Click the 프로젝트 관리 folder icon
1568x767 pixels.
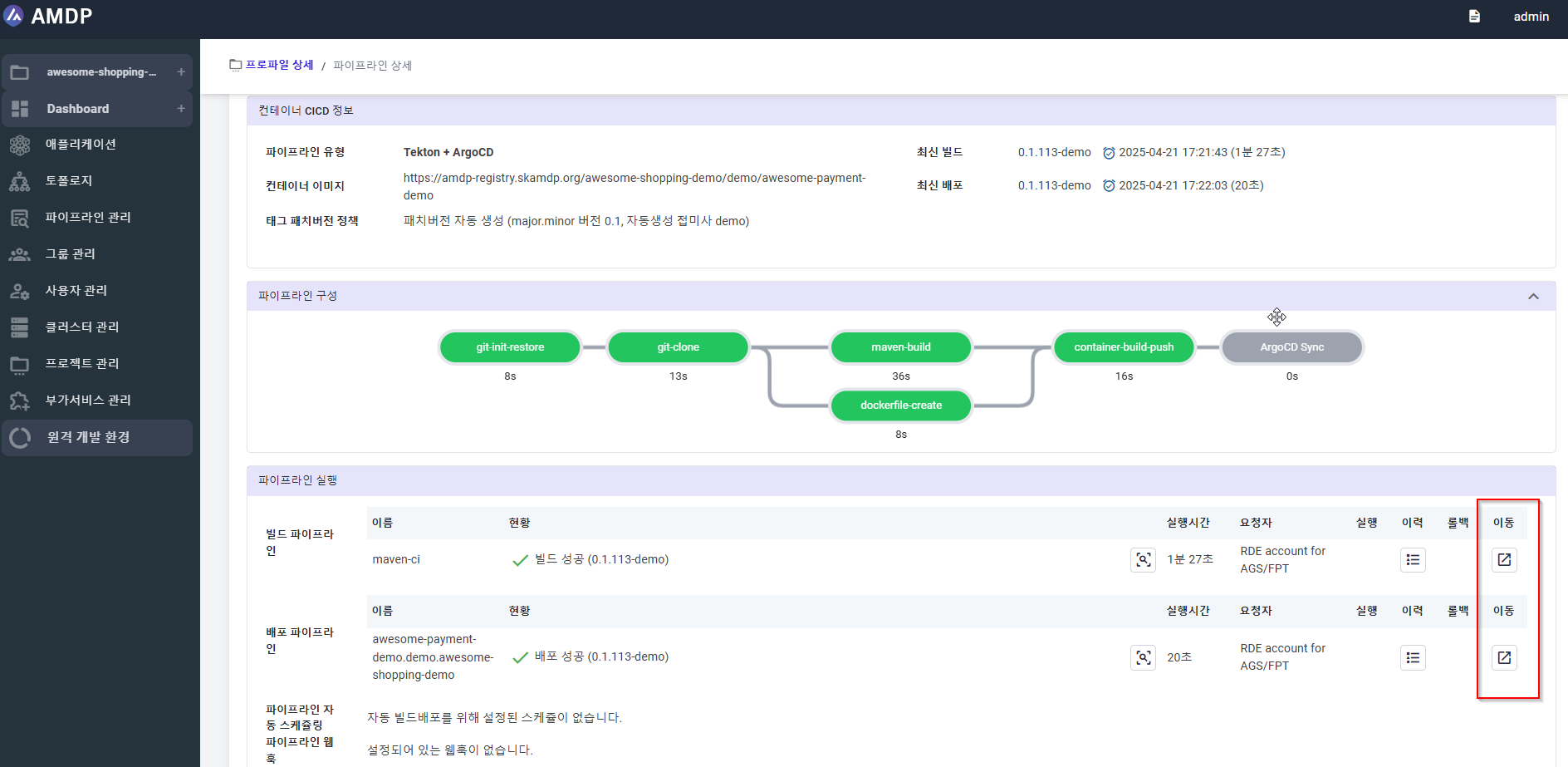point(20,364)
